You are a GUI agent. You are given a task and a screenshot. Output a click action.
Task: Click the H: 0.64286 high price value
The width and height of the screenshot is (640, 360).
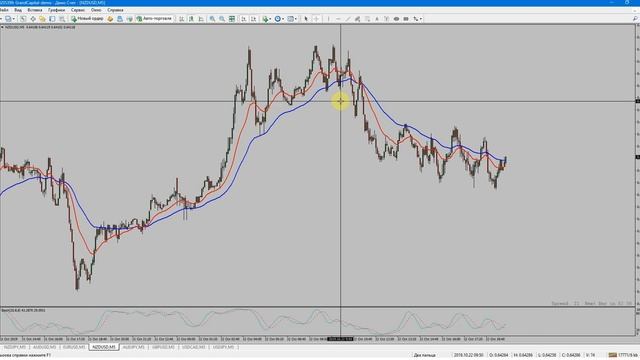click(523, 355)
